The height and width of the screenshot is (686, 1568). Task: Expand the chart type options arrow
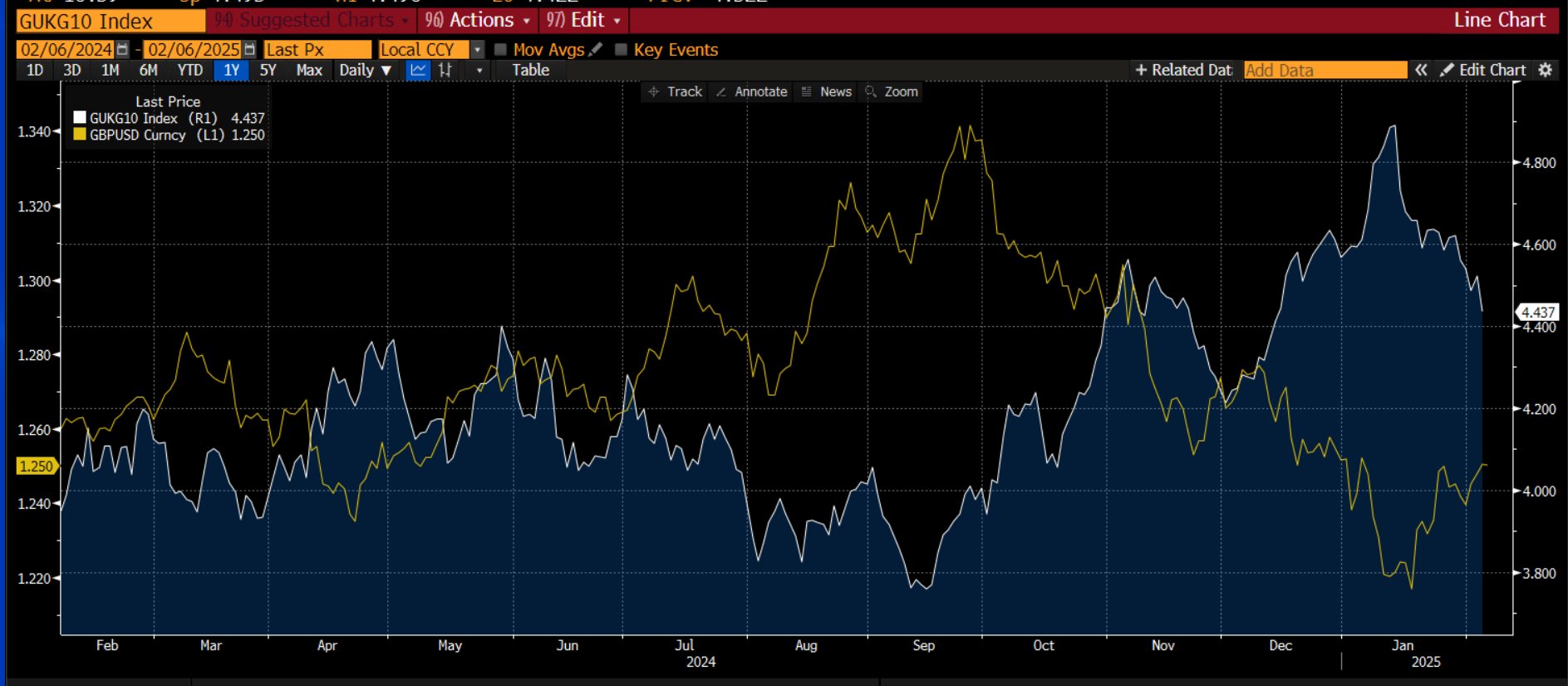(479, 71)
